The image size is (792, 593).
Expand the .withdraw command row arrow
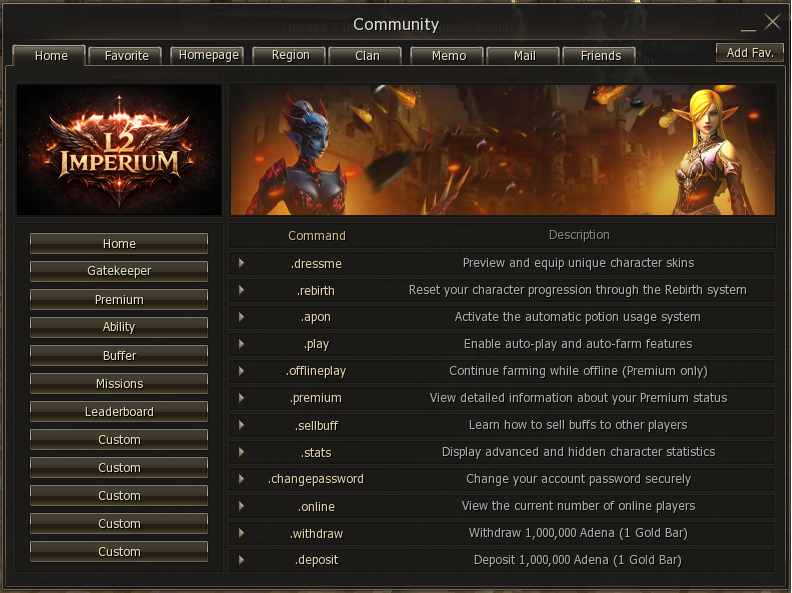(241, 533)
